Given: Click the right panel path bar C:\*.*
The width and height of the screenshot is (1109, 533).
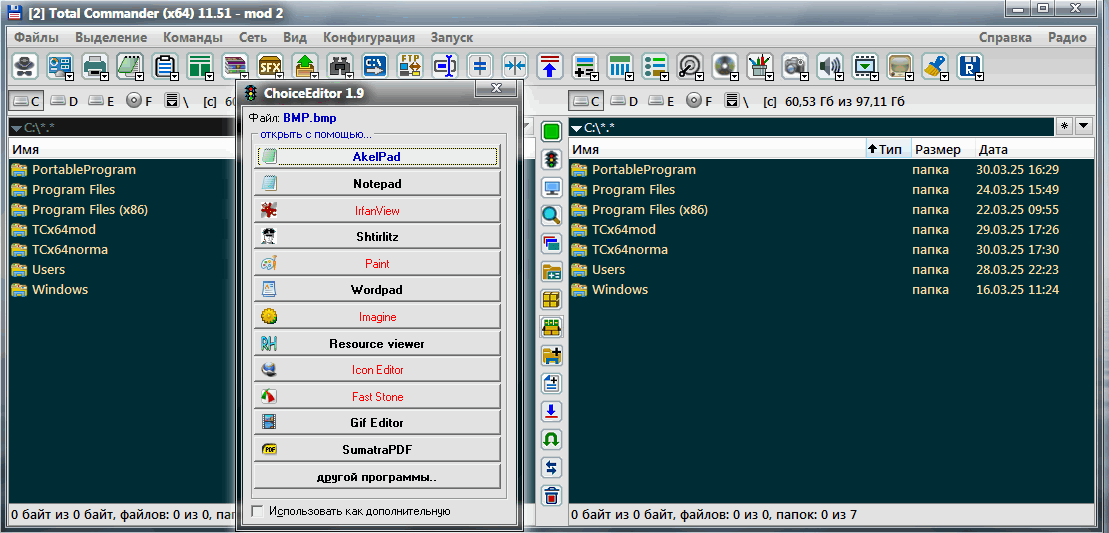Looking at the screenshot, I should click(811, 127).
